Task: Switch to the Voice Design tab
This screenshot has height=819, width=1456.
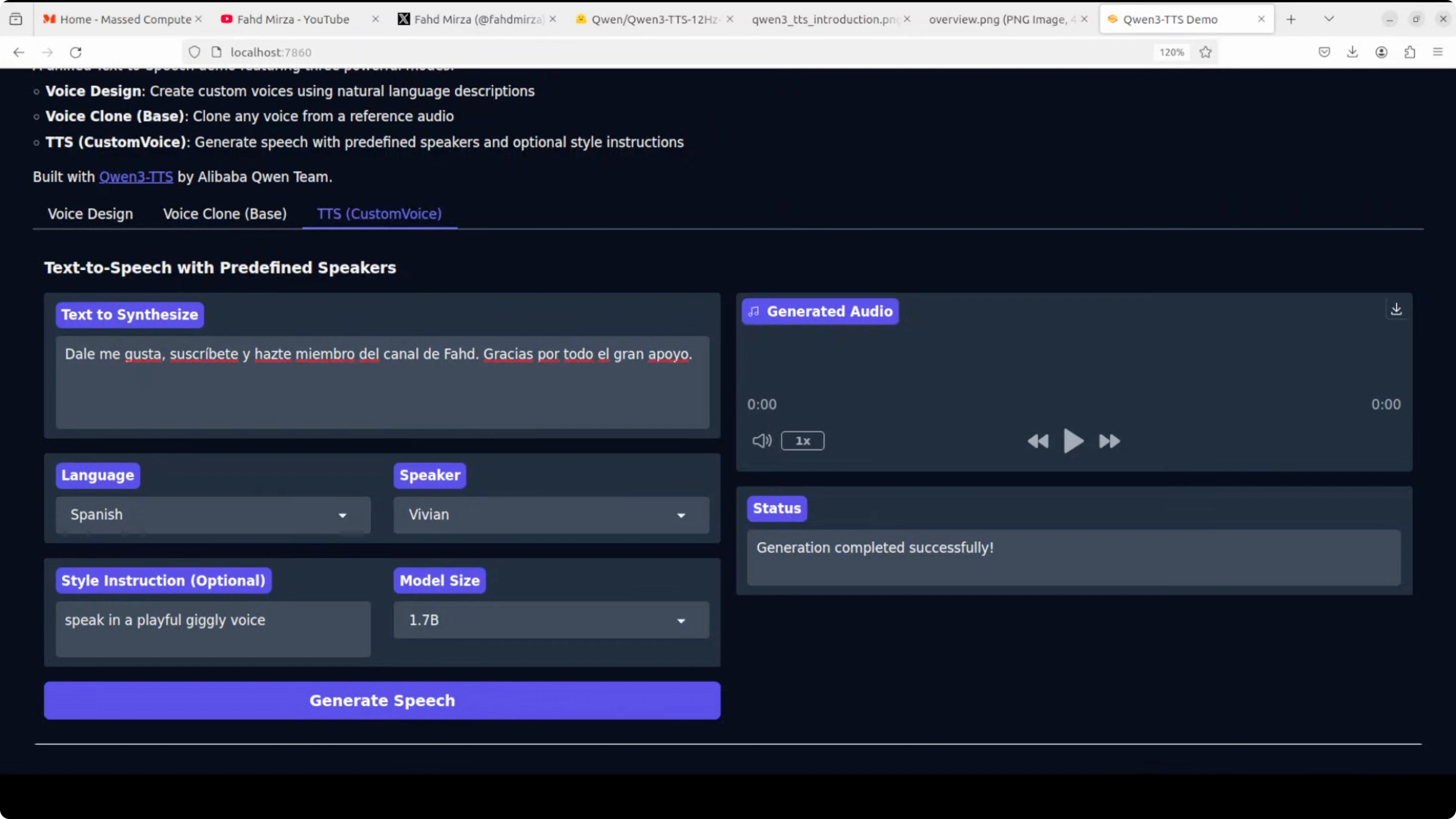Action: [x=91, y=214]
